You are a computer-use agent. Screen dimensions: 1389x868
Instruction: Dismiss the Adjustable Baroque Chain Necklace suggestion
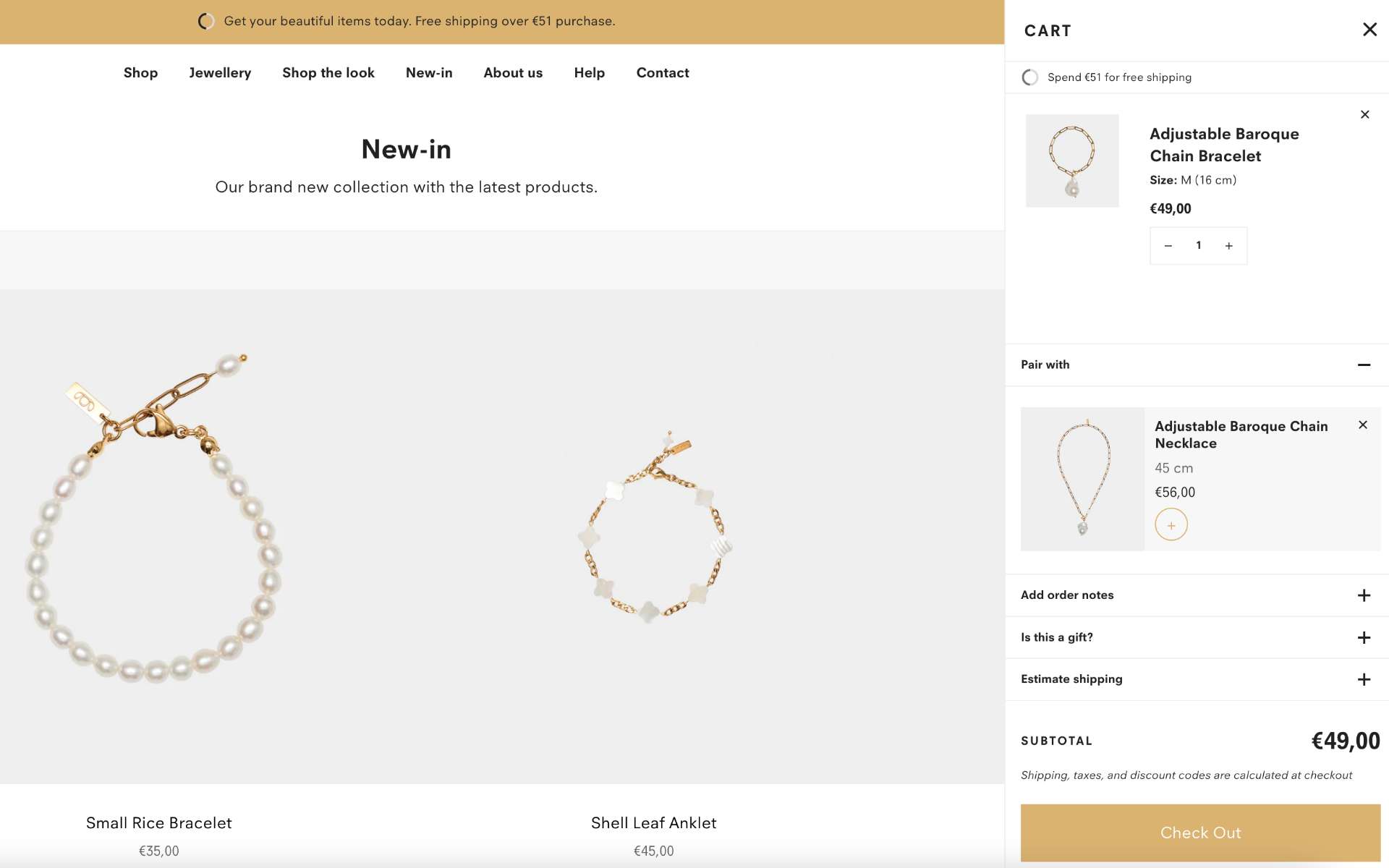1362,425
